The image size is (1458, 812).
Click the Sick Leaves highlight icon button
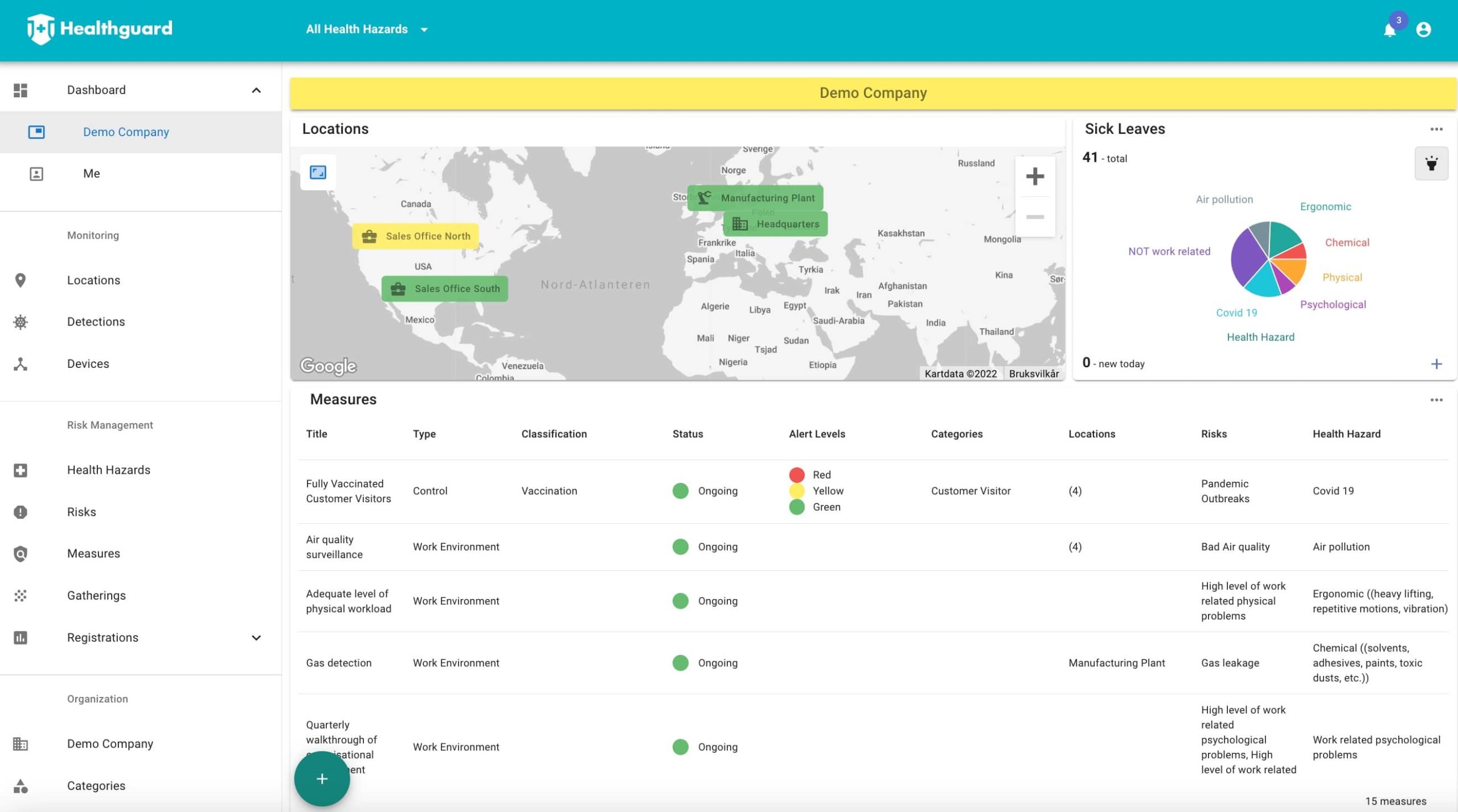tap(1431, 163)
